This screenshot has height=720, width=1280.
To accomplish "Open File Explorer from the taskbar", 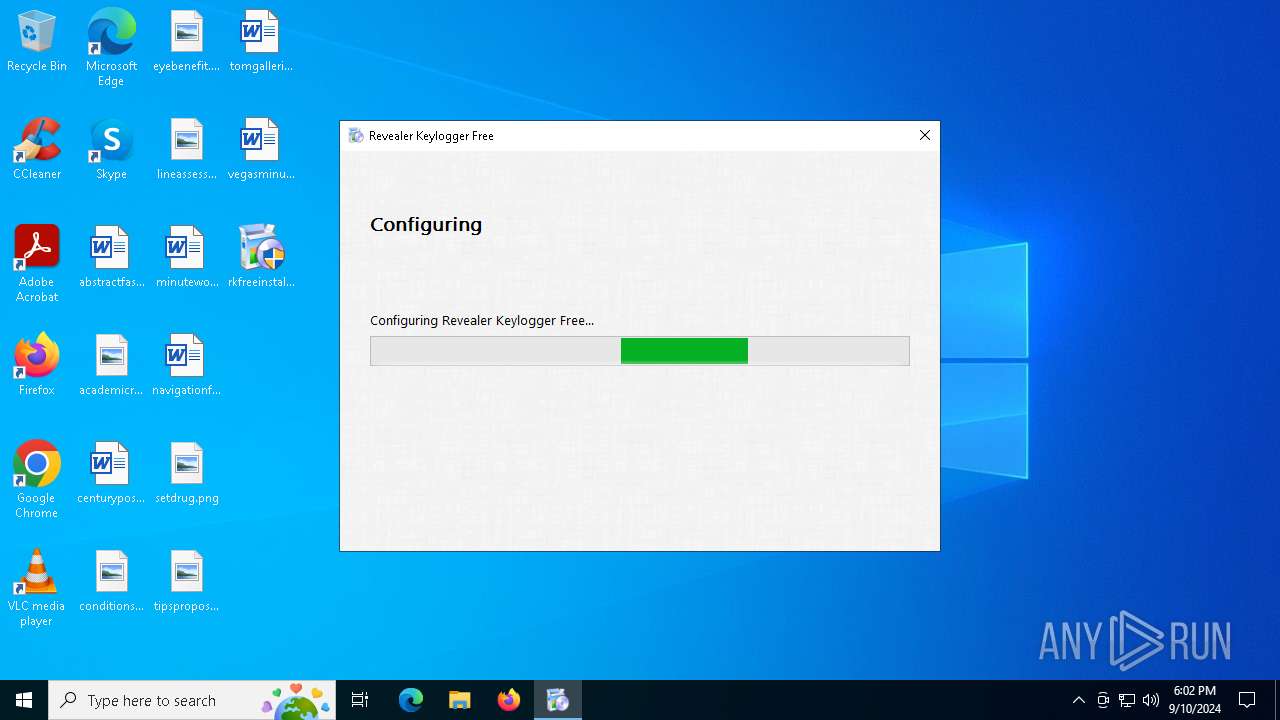I will 460,700.
